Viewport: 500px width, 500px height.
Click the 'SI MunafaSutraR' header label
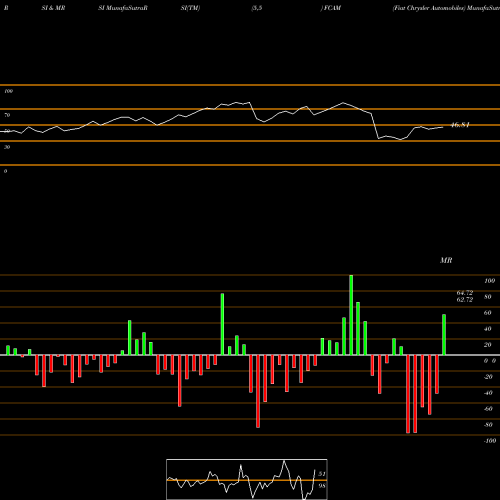123,8
